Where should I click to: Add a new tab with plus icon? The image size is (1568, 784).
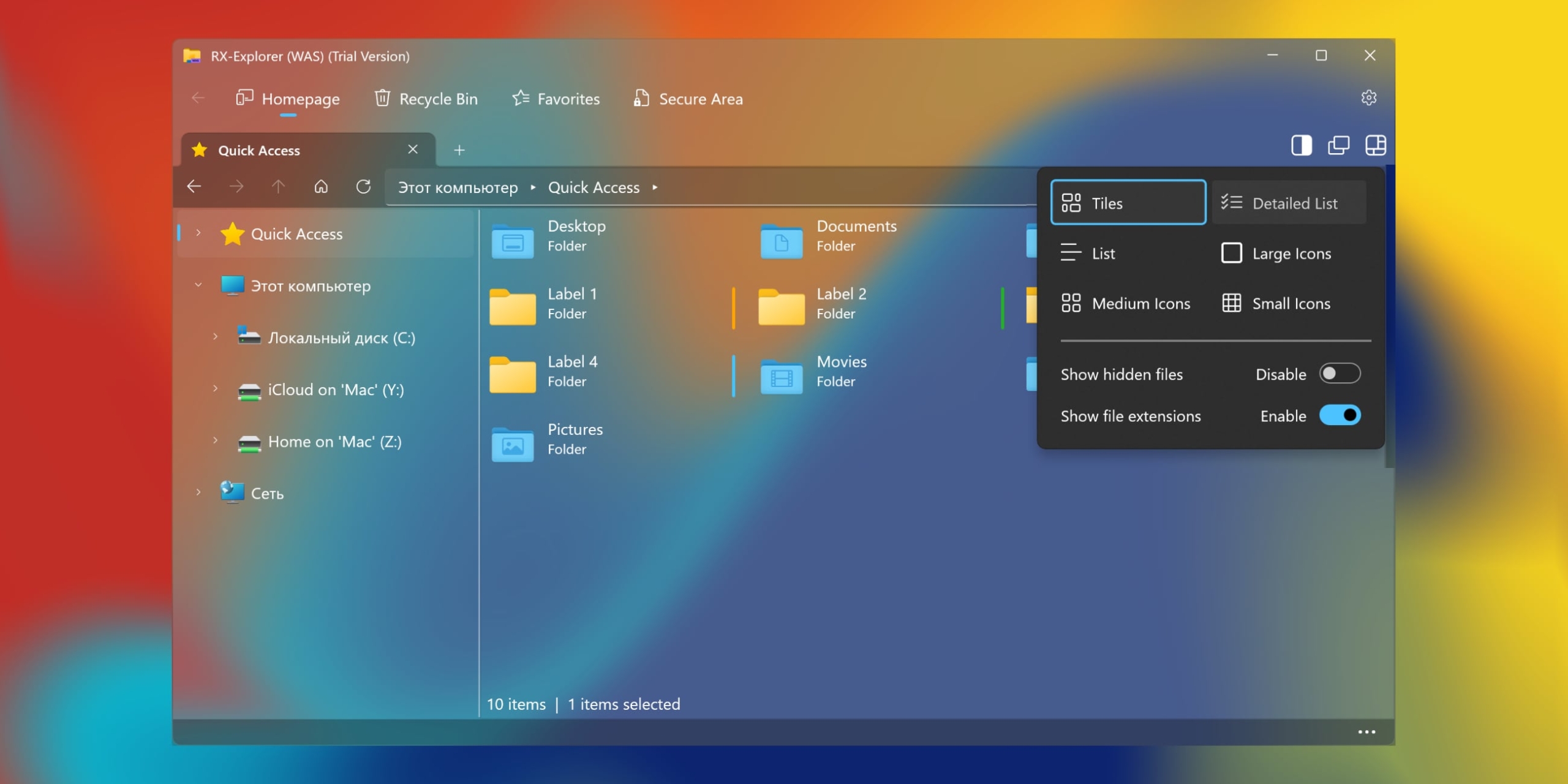pyautogui.click(x=459, y=150)
